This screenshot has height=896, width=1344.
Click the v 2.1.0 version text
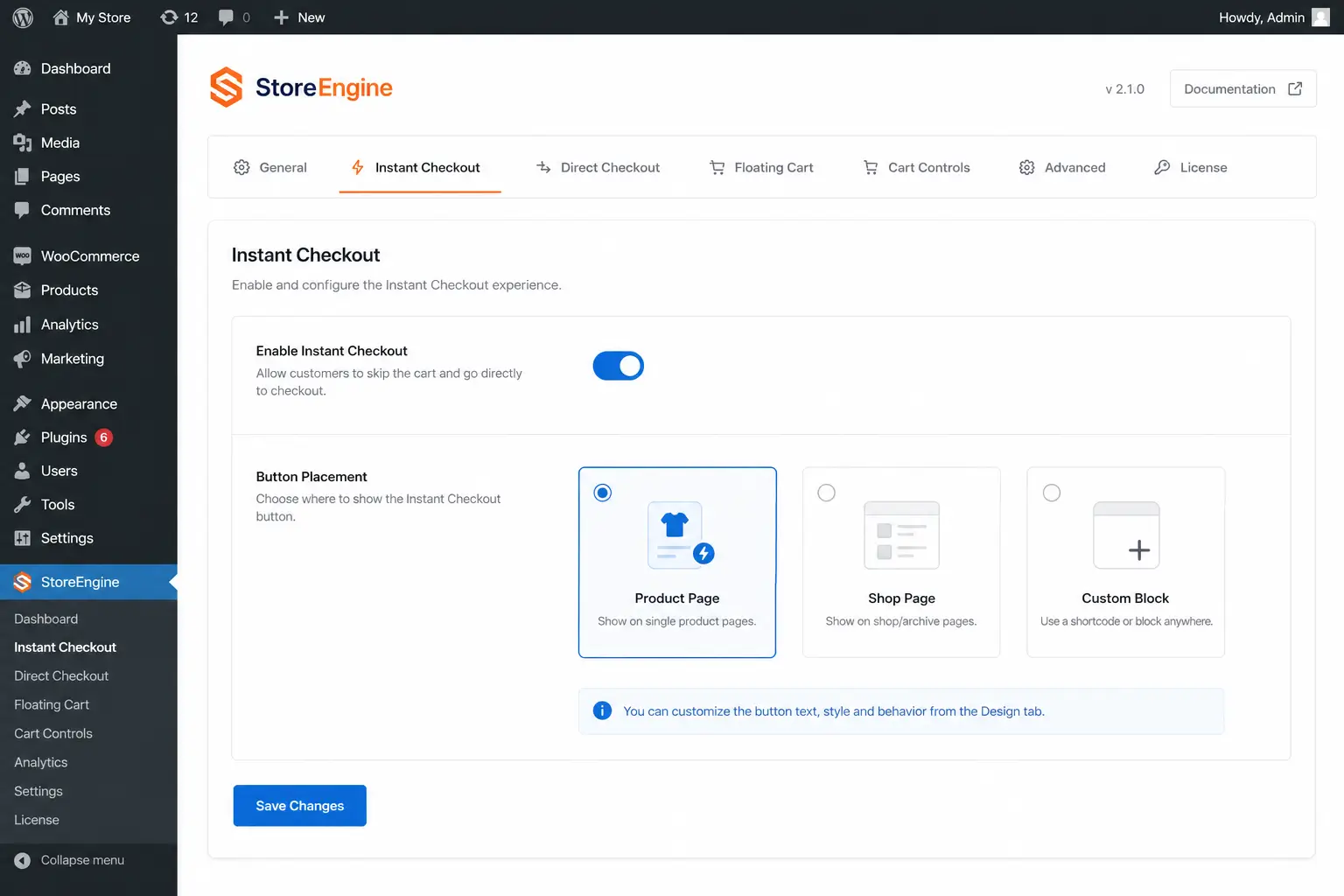pos(1124,89)
